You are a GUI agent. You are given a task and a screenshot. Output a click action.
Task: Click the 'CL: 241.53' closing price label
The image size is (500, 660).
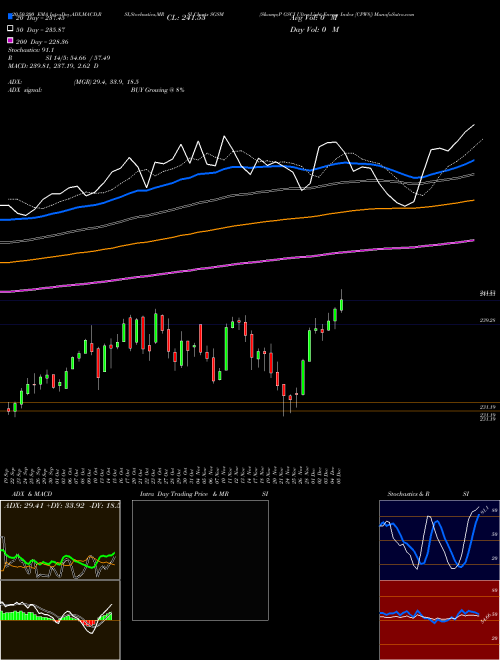186,18
